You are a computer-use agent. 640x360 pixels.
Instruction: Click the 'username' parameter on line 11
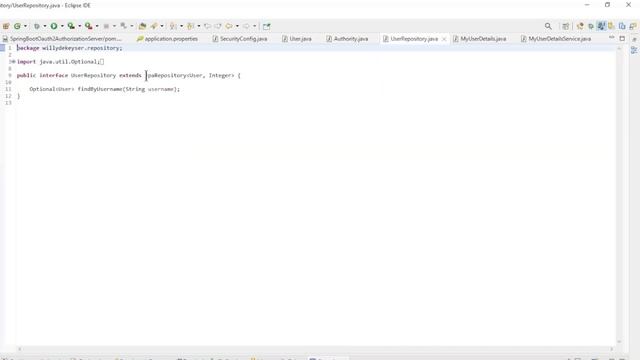tap(161, 89)
